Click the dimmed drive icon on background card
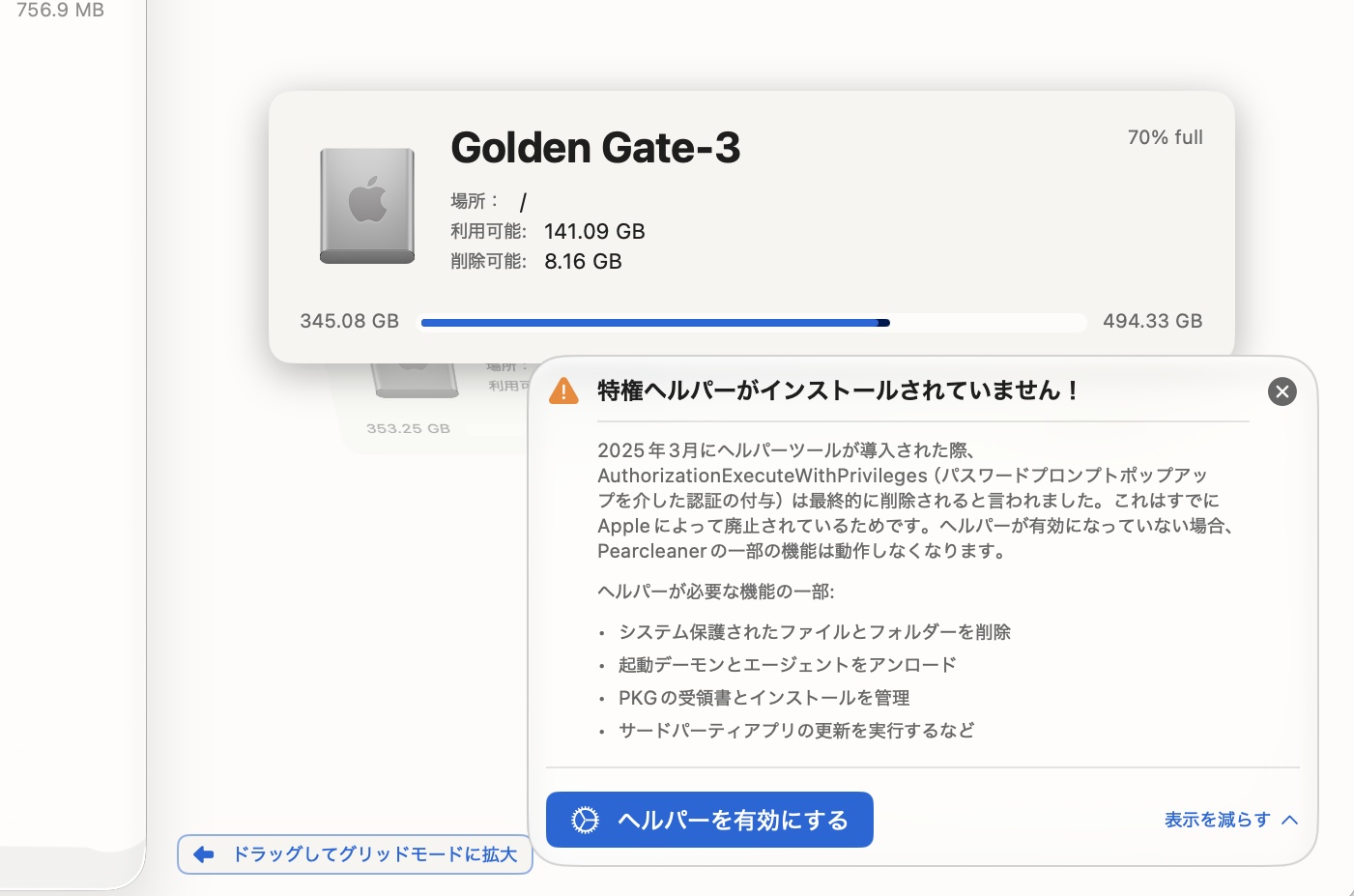The image size is (1354, 896). (x=416, y=380)
